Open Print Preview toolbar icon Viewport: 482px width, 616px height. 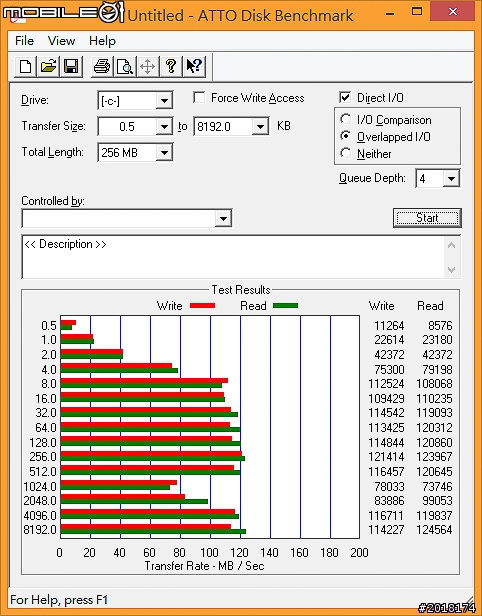125,66
